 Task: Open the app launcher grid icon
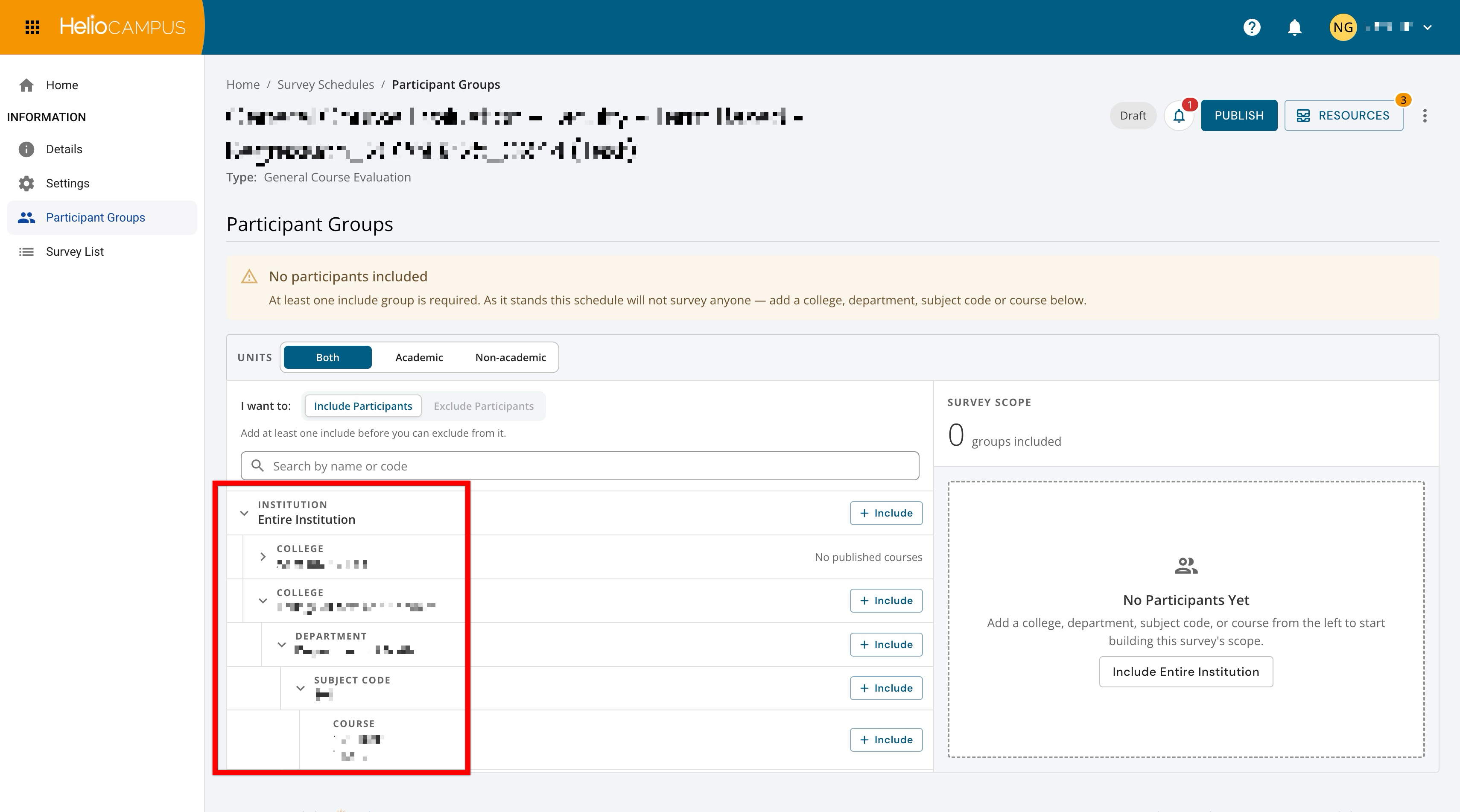[x=32, y=27]
